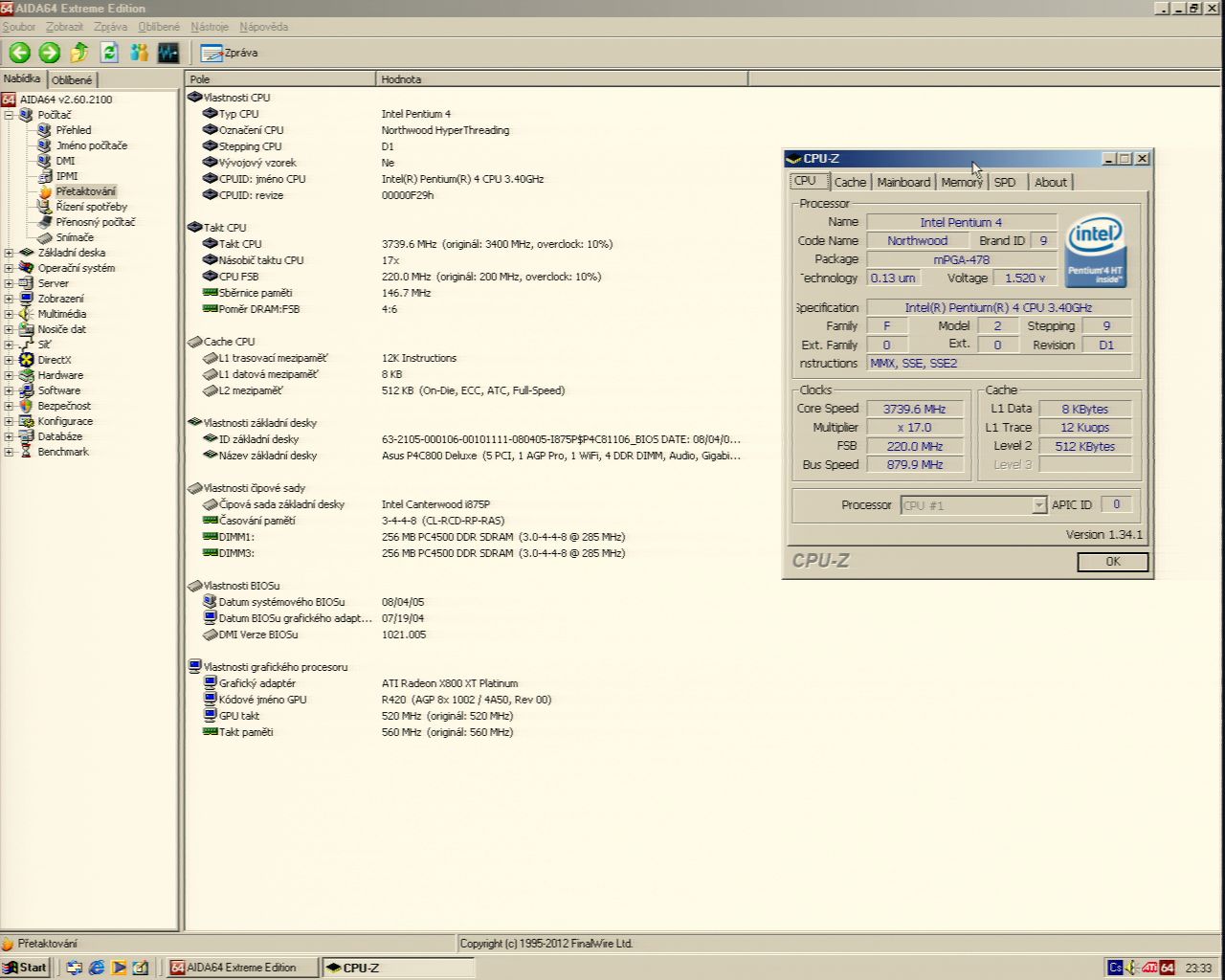Expand the Nosiče dat tree node
Screen dimensions: 1225x980
click(9, 329)
